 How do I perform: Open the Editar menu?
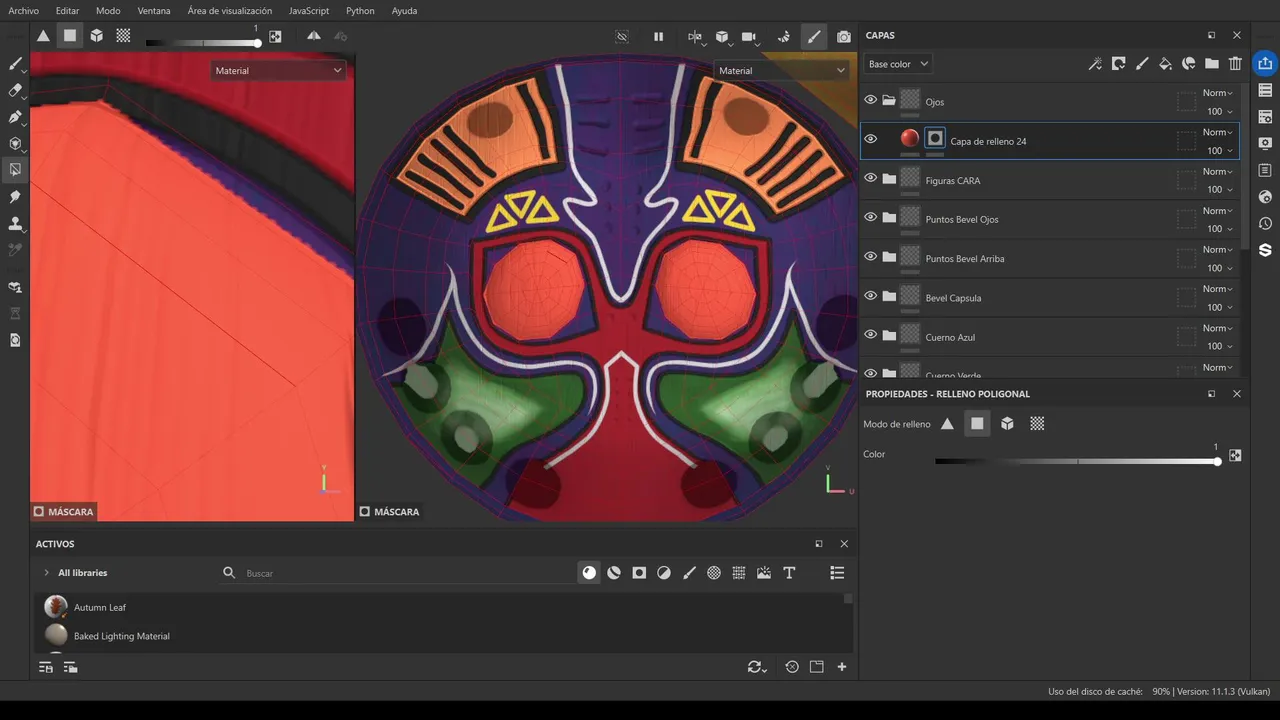click(67, 11)
